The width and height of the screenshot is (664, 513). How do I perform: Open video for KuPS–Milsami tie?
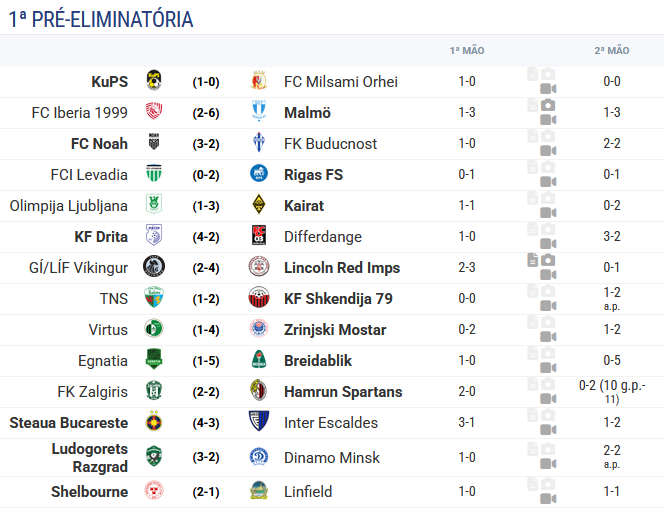point(548,89)
